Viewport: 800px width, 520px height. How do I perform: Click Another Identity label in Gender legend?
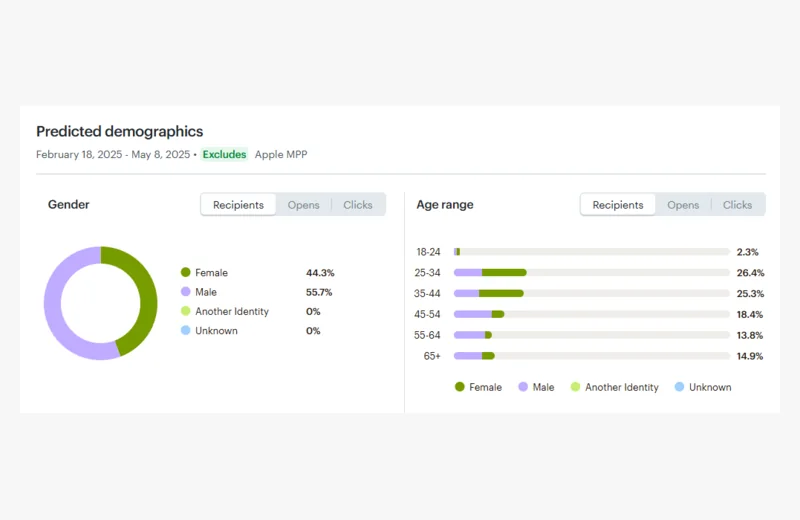tap(232, 312)
